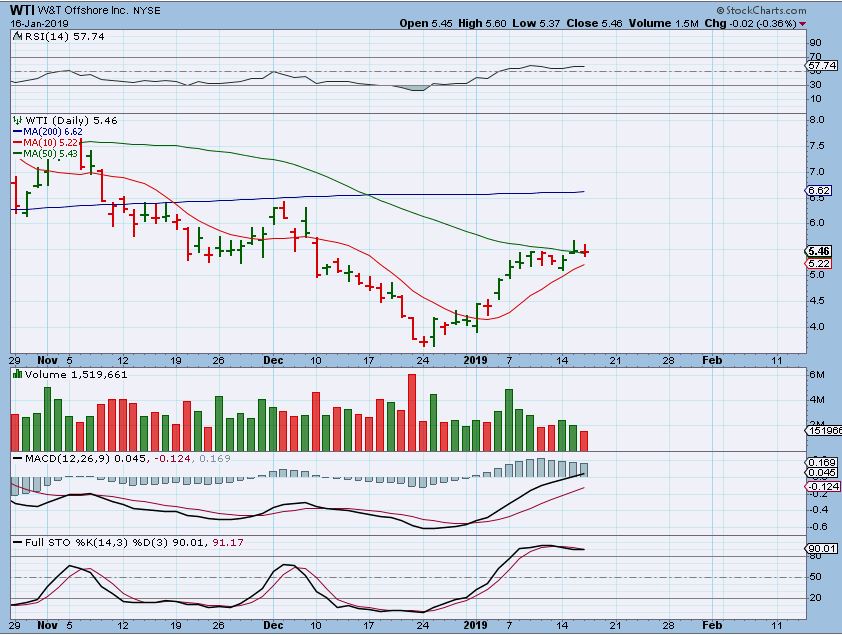Viewport: 842px width, 636px height.
Task: Click the MA(50) 5.43 legend entry
Action: coord(45,154)
